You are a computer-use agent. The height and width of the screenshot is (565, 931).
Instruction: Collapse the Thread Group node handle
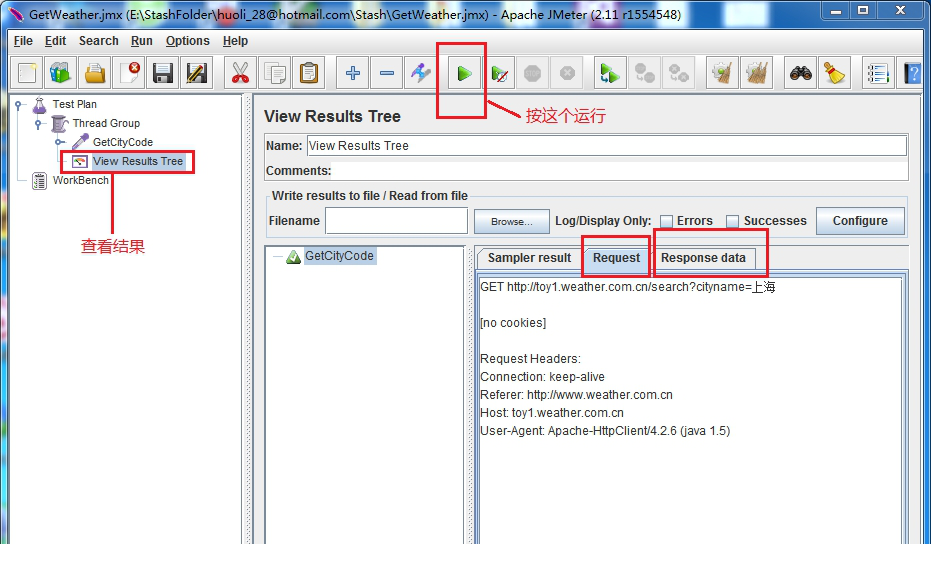point(39,124)
